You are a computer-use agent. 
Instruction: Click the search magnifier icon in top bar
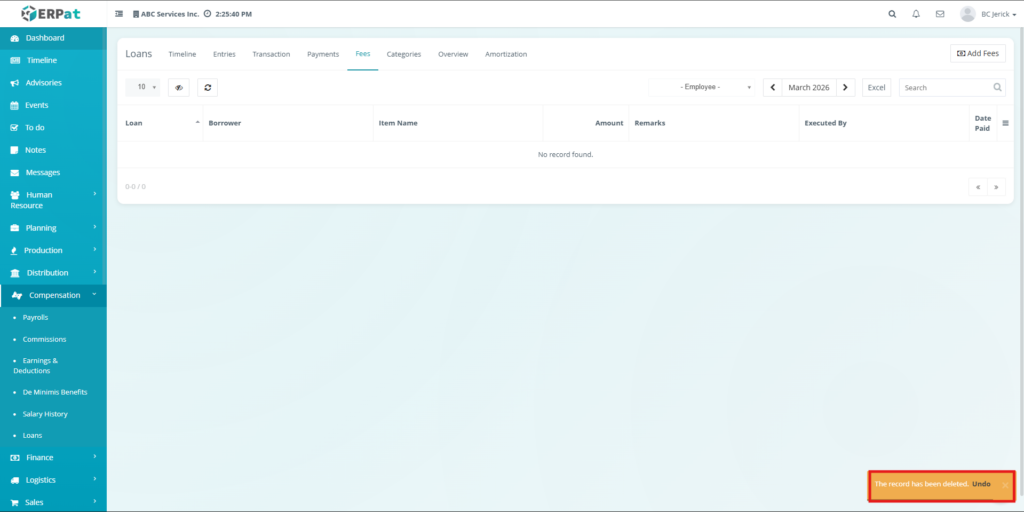coord(893,14)
